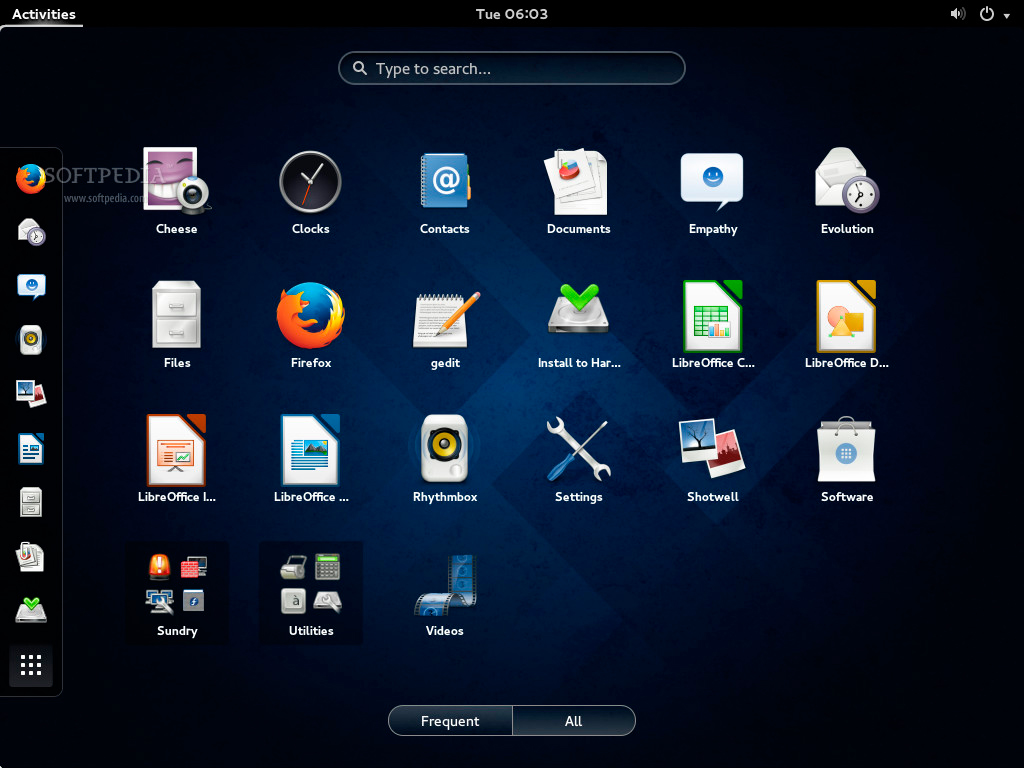Image resolution: width=1024 pixels, height=768 pixels.
Task: Open the power system menu
Action: [992, 14]
